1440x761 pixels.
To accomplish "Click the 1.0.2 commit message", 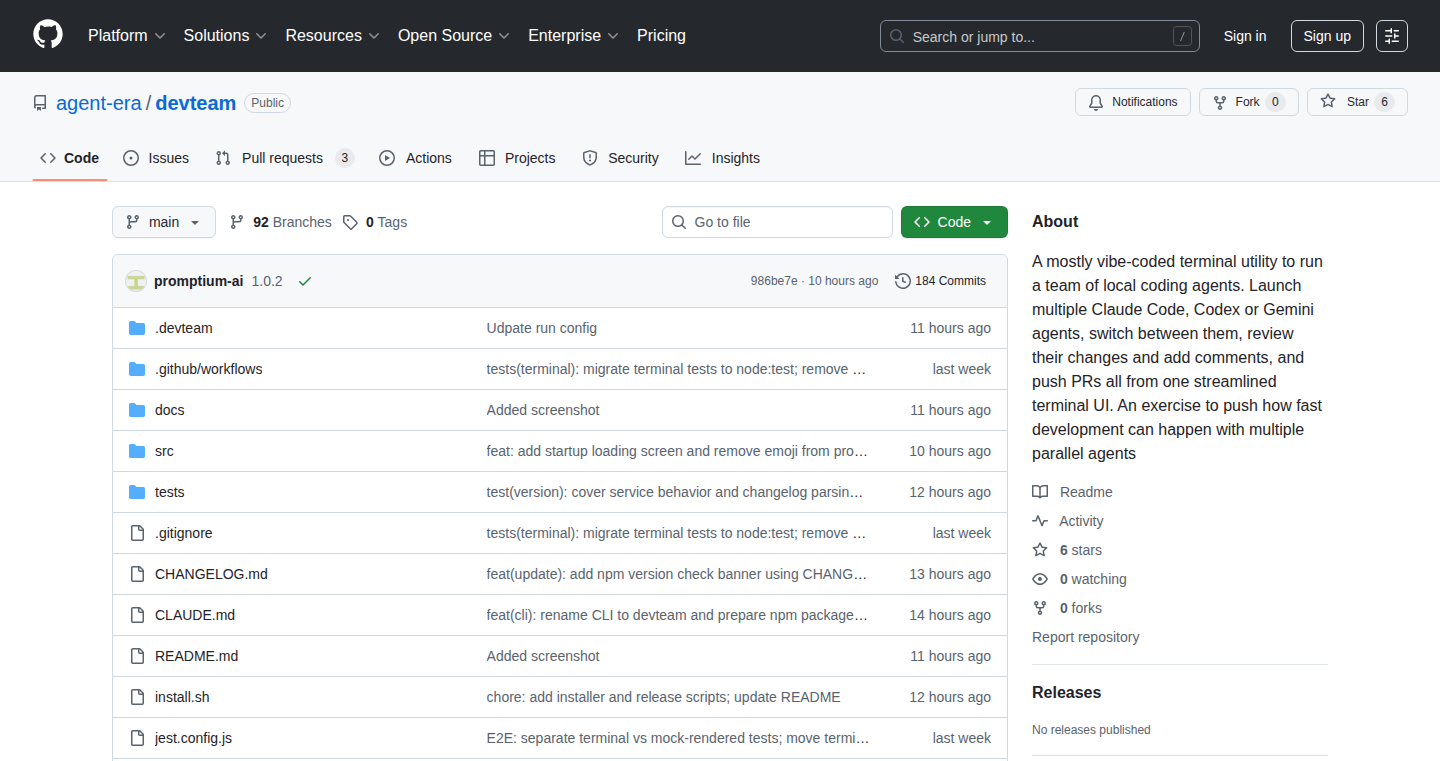I will 267,281.
